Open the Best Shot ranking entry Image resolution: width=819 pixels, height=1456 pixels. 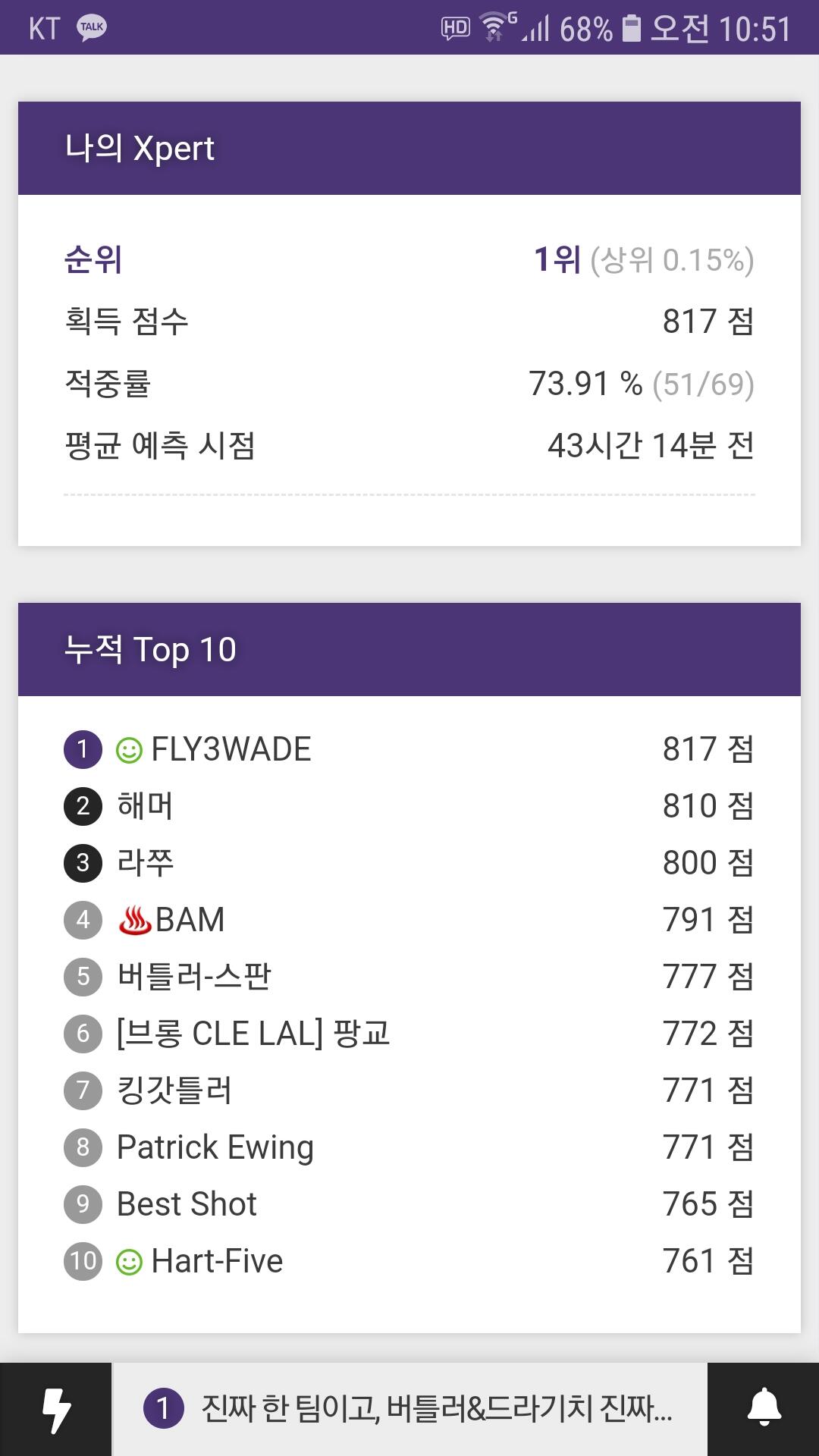tap(409, 1204)
